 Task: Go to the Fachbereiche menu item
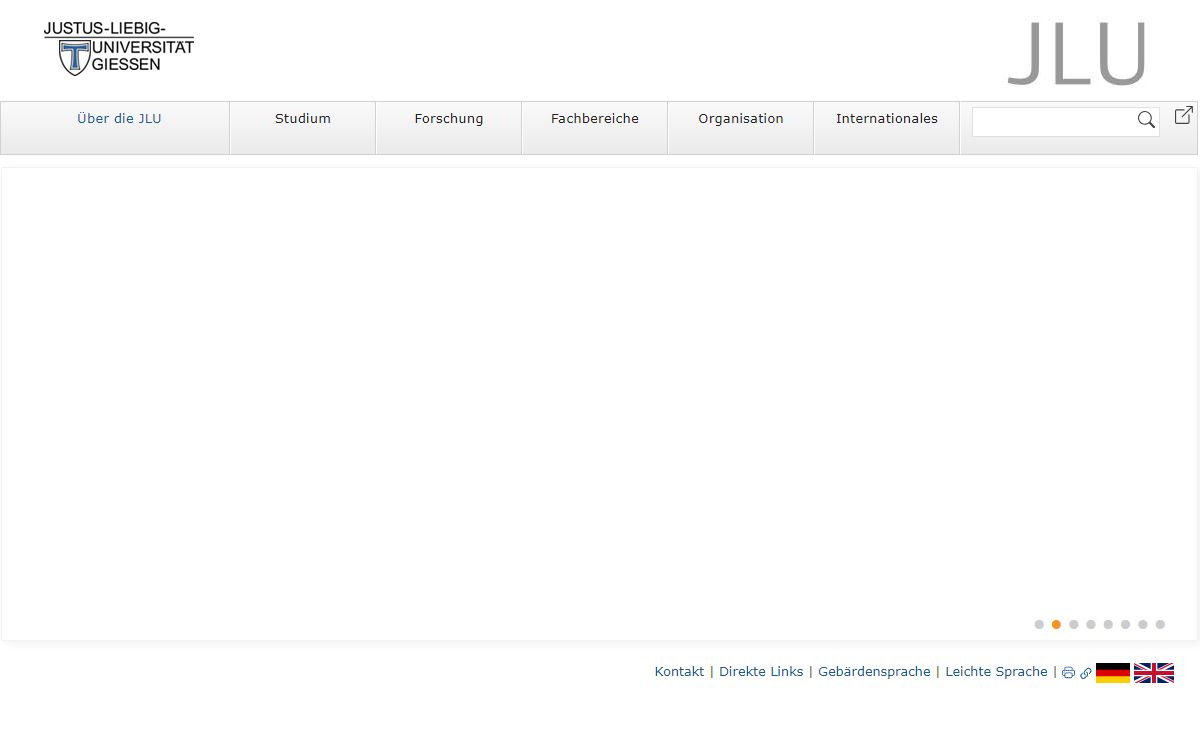pos(595,119)
